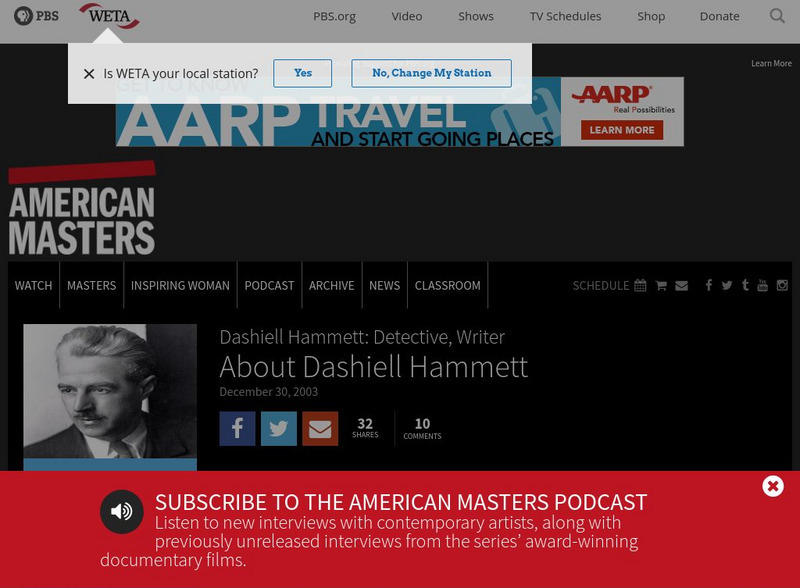Screen dimensions: 800x588
Task: Confirm WETA as your local station
Action: click(303, 73)
